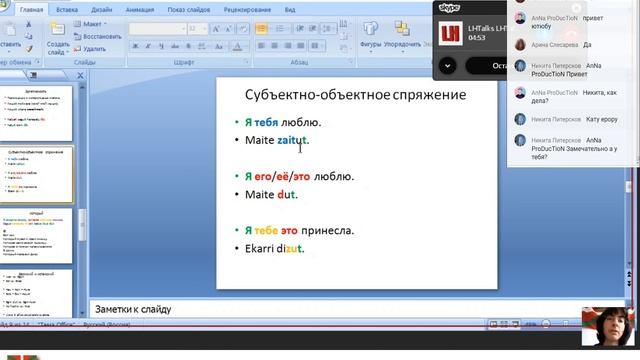
Task: Increase the list indent level
Action: [x=313, y=29]
